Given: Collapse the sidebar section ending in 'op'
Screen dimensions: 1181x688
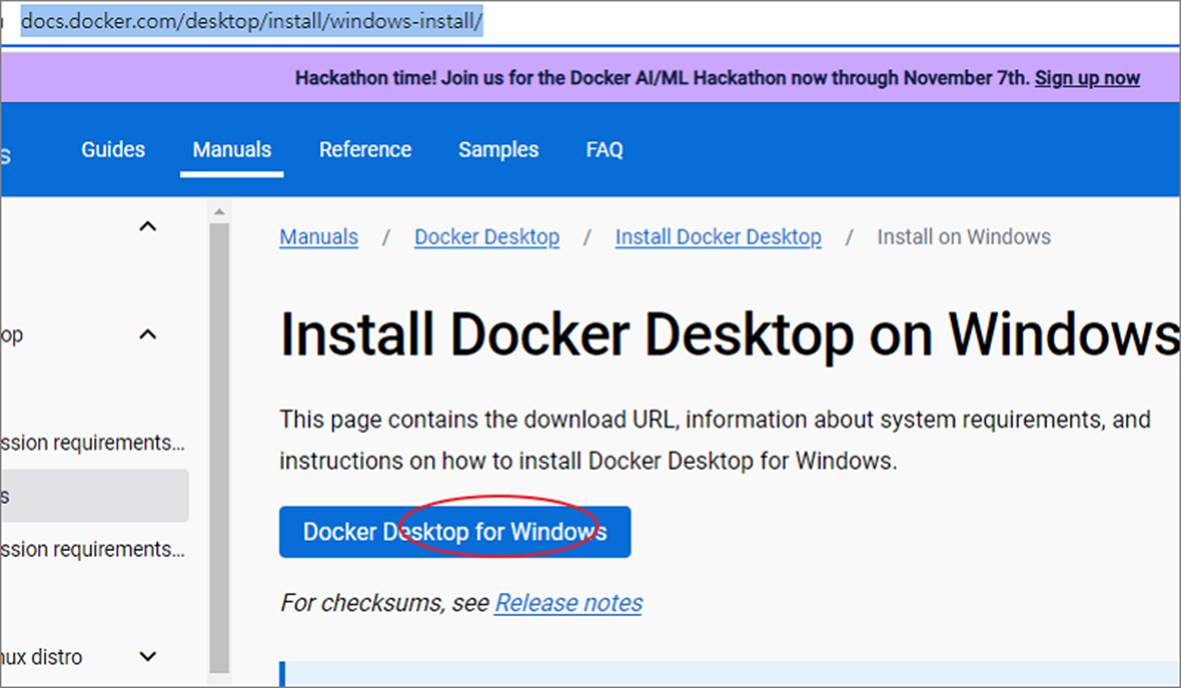Looking at the screenshot, I should pyautogui.click(x=148, y=334).
